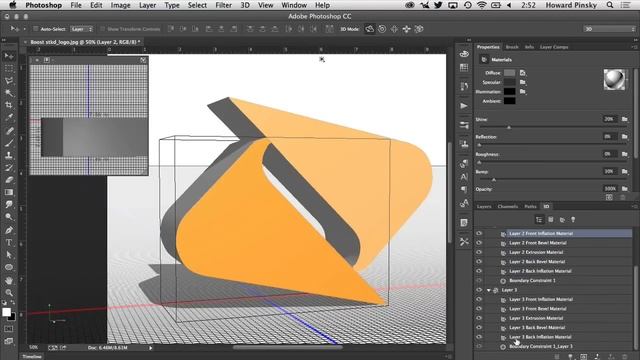Select the Dodge tool
This screenshot has width=640, height=360.
[9, 217]
